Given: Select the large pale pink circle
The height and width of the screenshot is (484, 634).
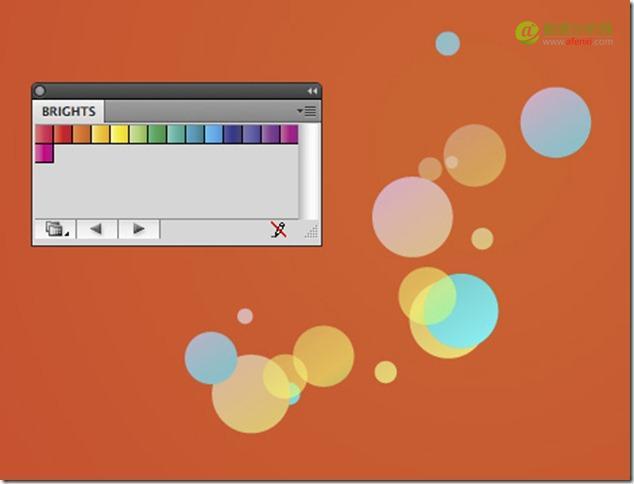Looking at the screenshot, I should point(412,217).
